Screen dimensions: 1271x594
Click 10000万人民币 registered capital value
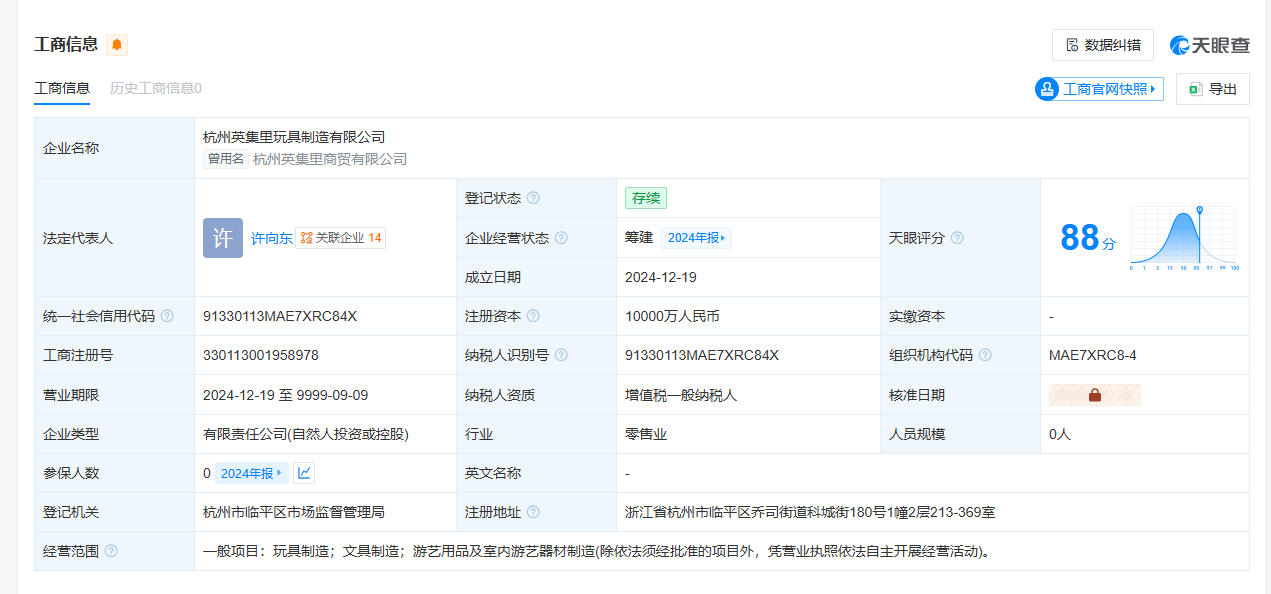(672, 316)
